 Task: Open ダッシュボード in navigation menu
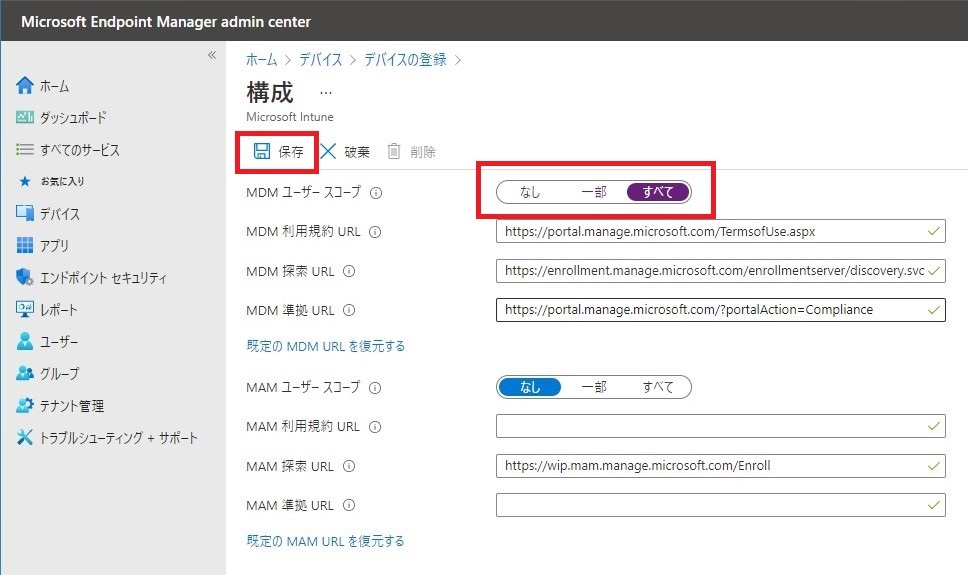(x=73, y=117)
